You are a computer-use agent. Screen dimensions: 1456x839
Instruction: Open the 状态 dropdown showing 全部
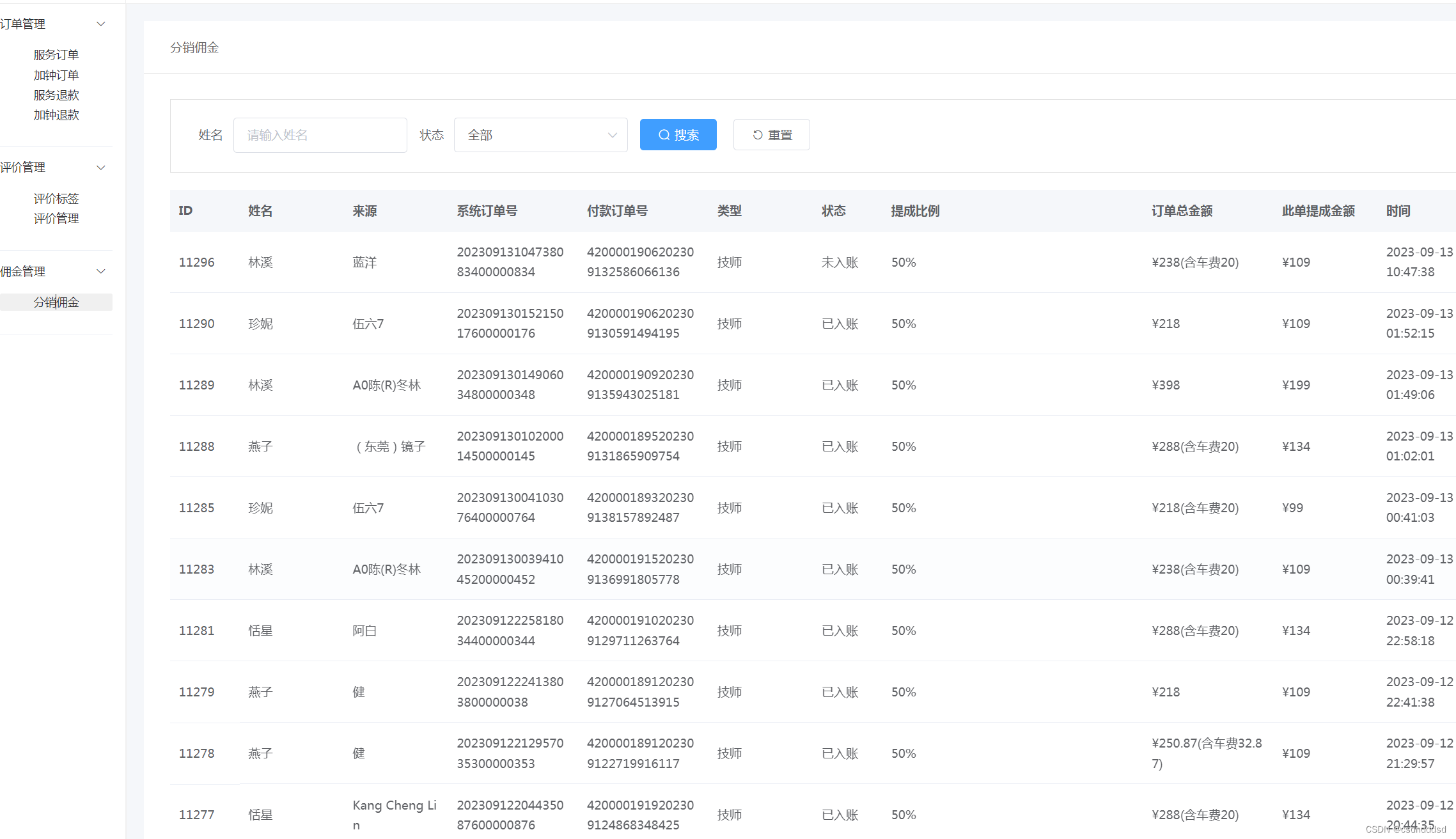540,135
